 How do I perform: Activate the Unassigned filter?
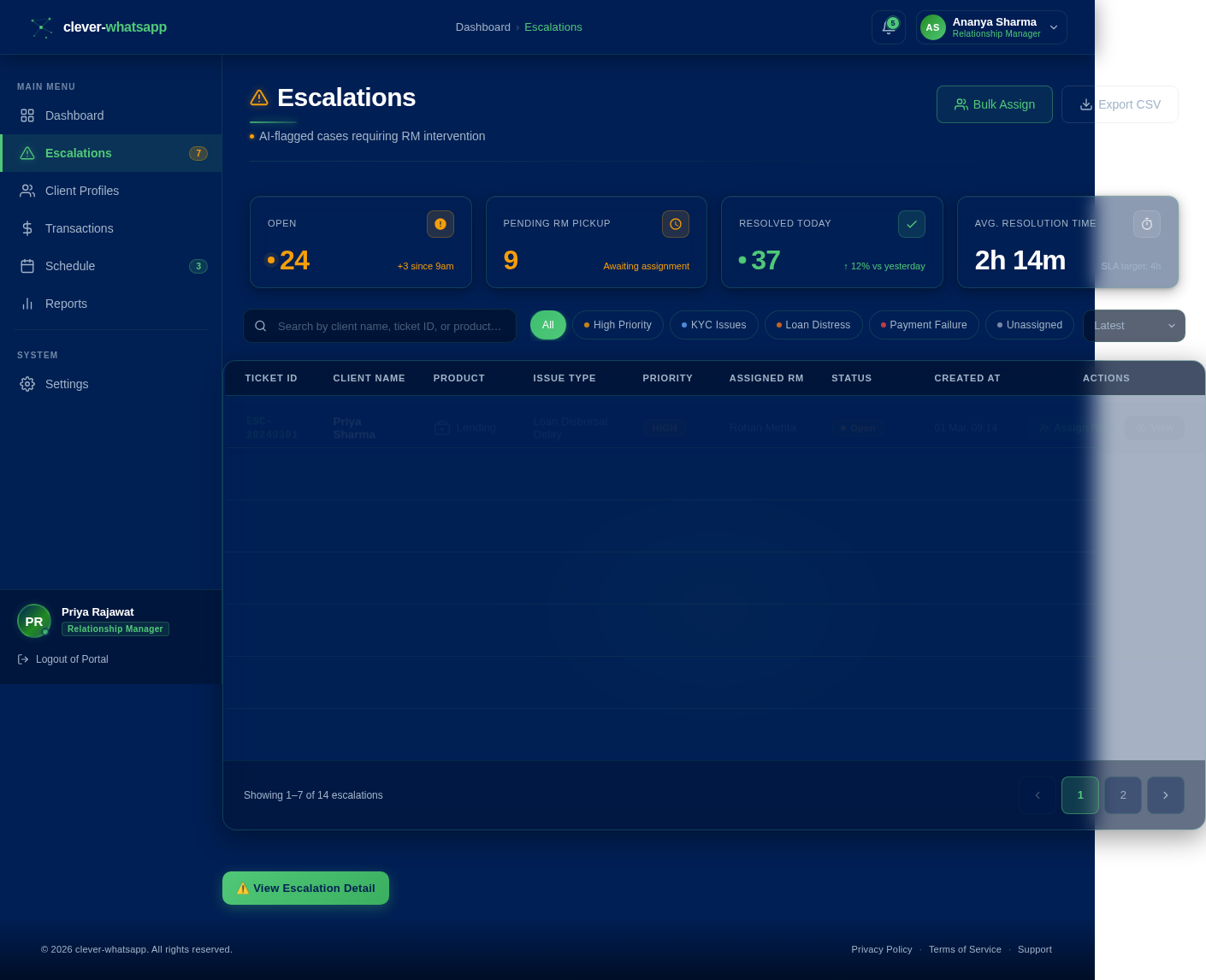(1029, 325)
